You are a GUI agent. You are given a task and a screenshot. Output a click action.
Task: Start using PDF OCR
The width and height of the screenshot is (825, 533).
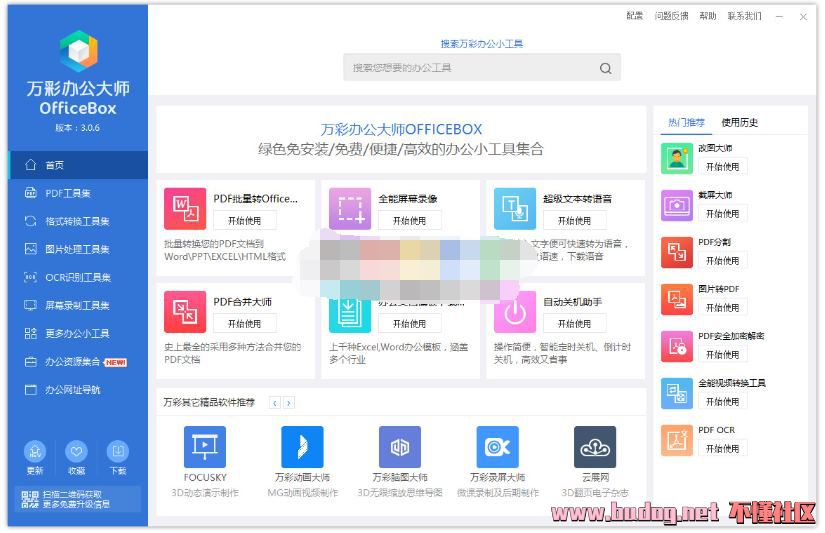point(722,448)
